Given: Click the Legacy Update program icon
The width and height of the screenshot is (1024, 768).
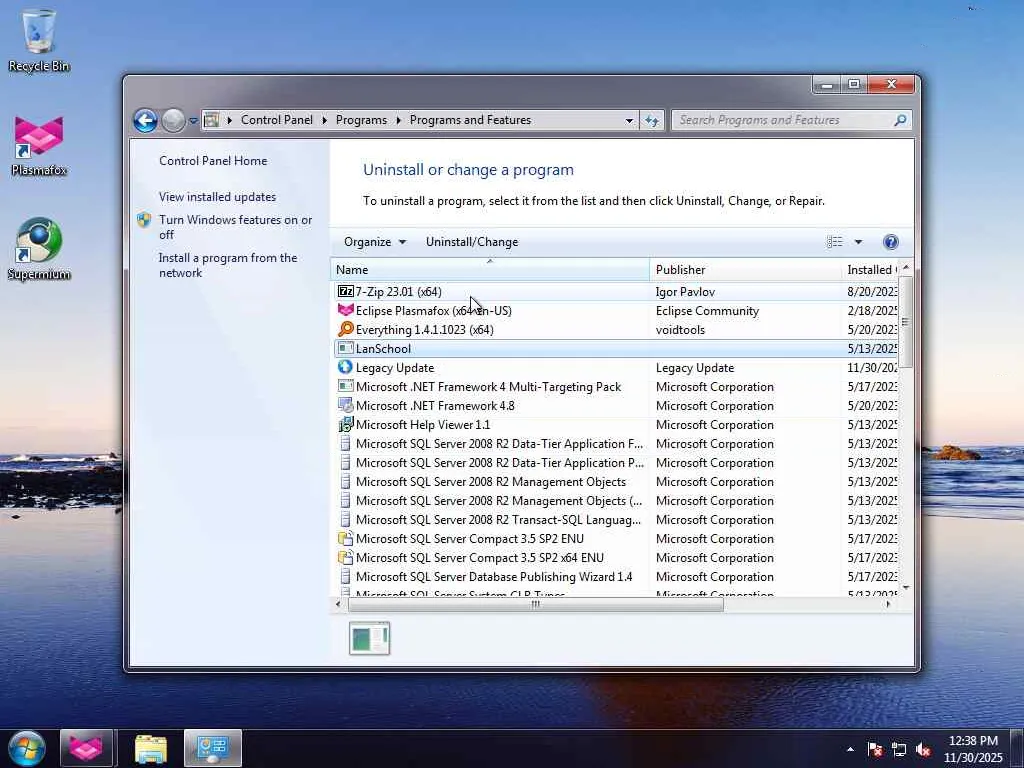Looking at the screenshot, I should tap(345, 367).
